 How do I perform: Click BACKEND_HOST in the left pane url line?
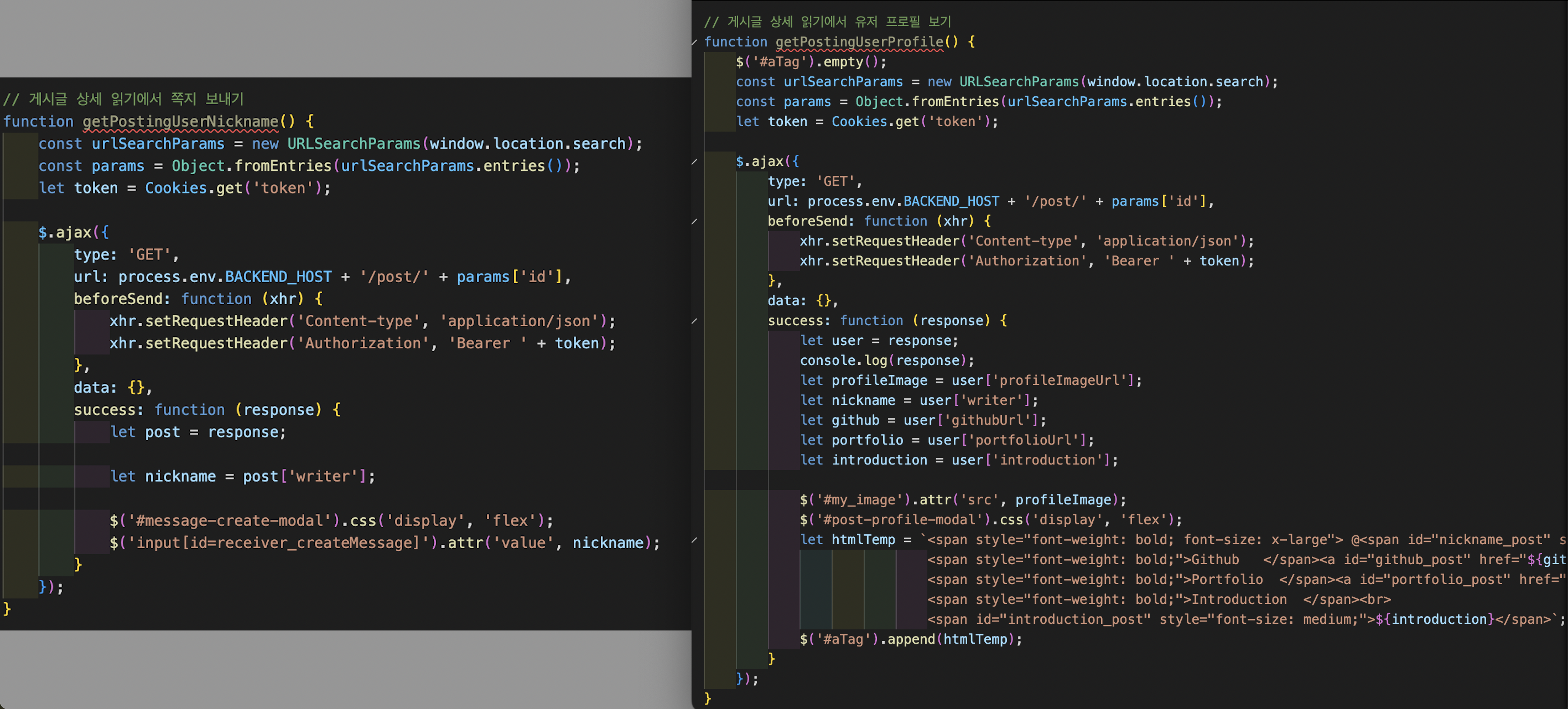coord(278,277)
